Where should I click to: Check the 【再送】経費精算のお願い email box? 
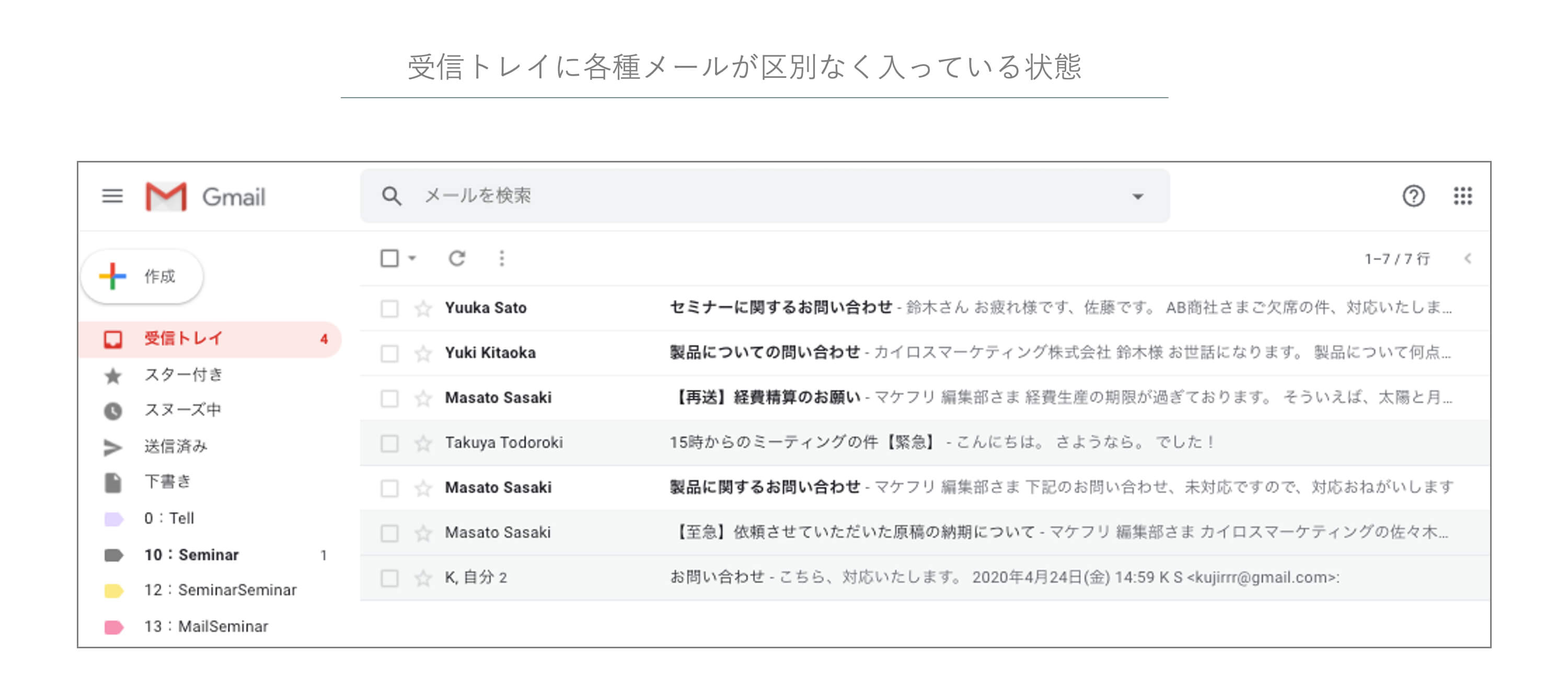389,399
